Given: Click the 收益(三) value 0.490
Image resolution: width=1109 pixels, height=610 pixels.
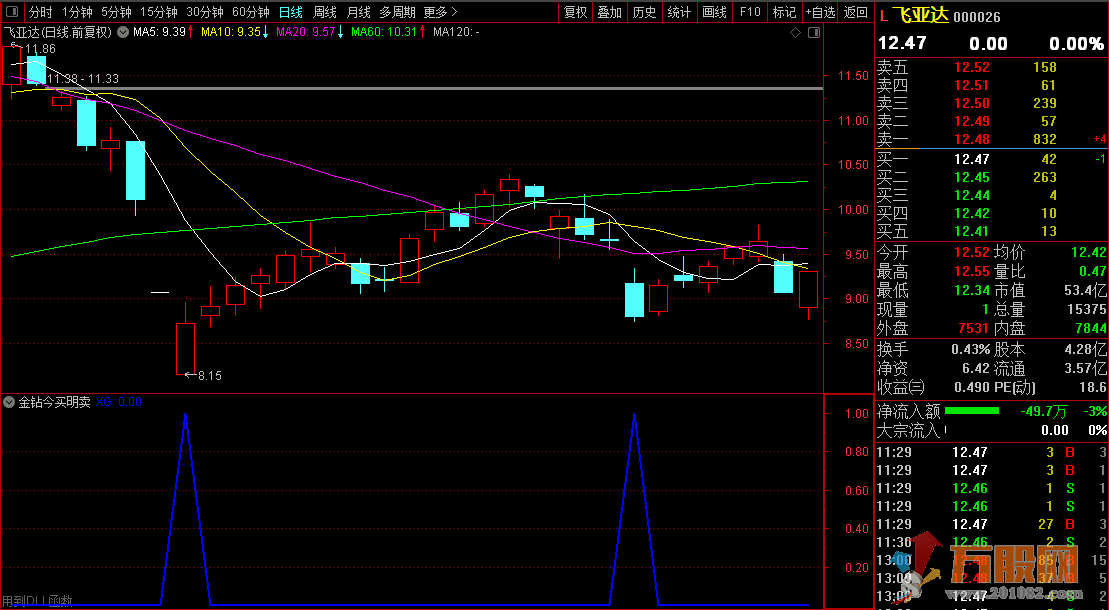Looking at the screenshot, I should (x=970, y=388).
